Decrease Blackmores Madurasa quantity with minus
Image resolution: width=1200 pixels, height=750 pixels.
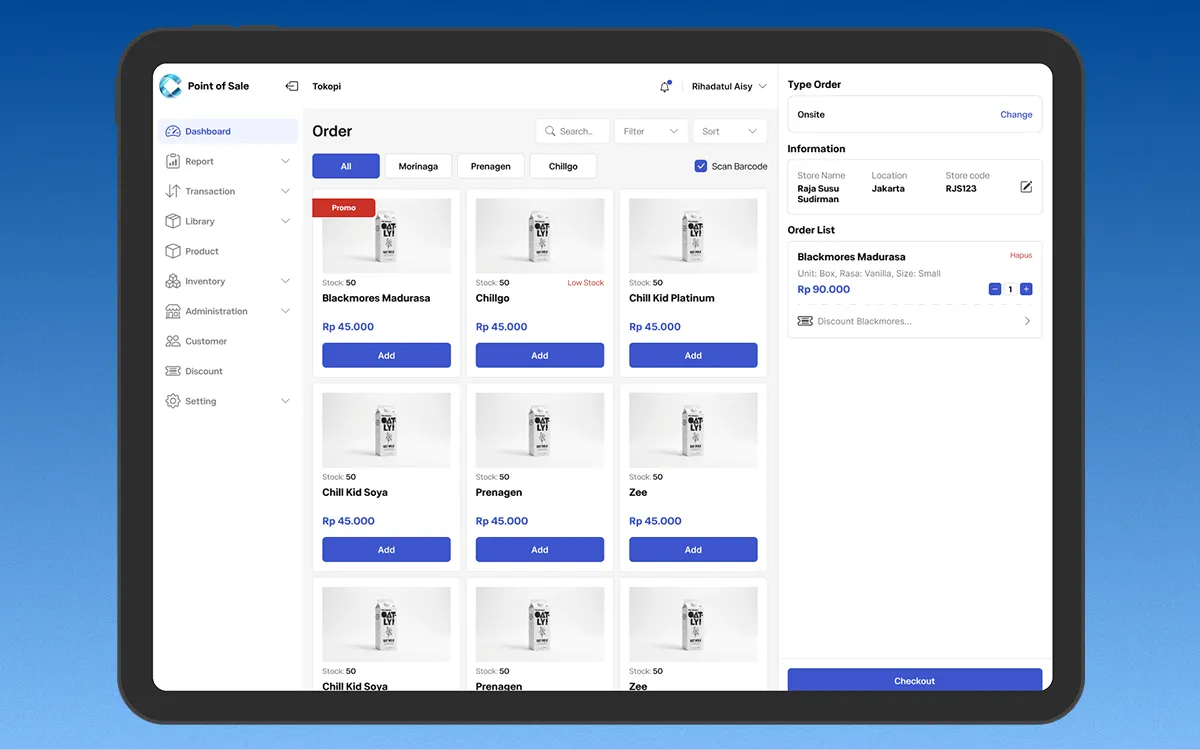pos(994,289)
